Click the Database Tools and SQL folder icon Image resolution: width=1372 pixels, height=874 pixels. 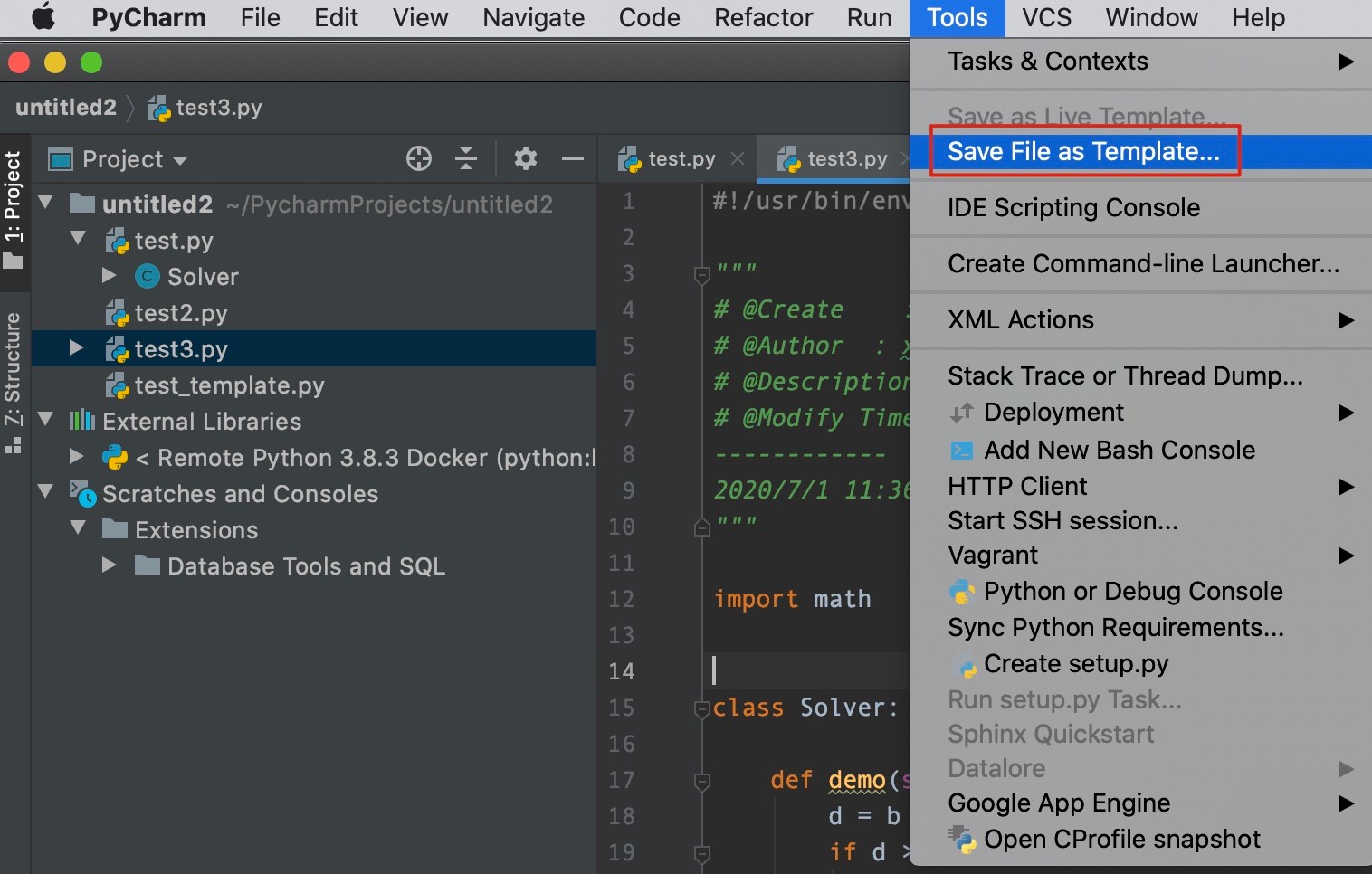click(148, 565)
